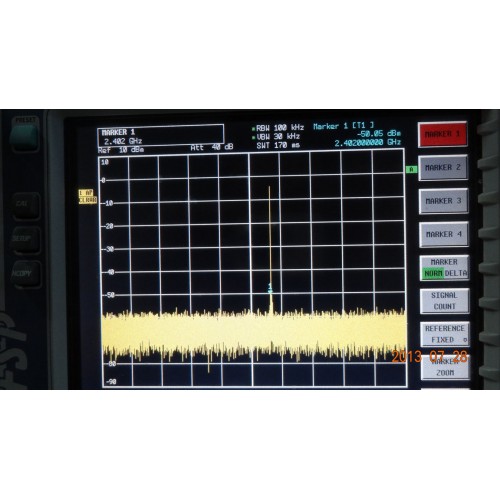Click the signal peak on the spectrum
The height and width of the screenshot is (500, 500).
[269, 188]
